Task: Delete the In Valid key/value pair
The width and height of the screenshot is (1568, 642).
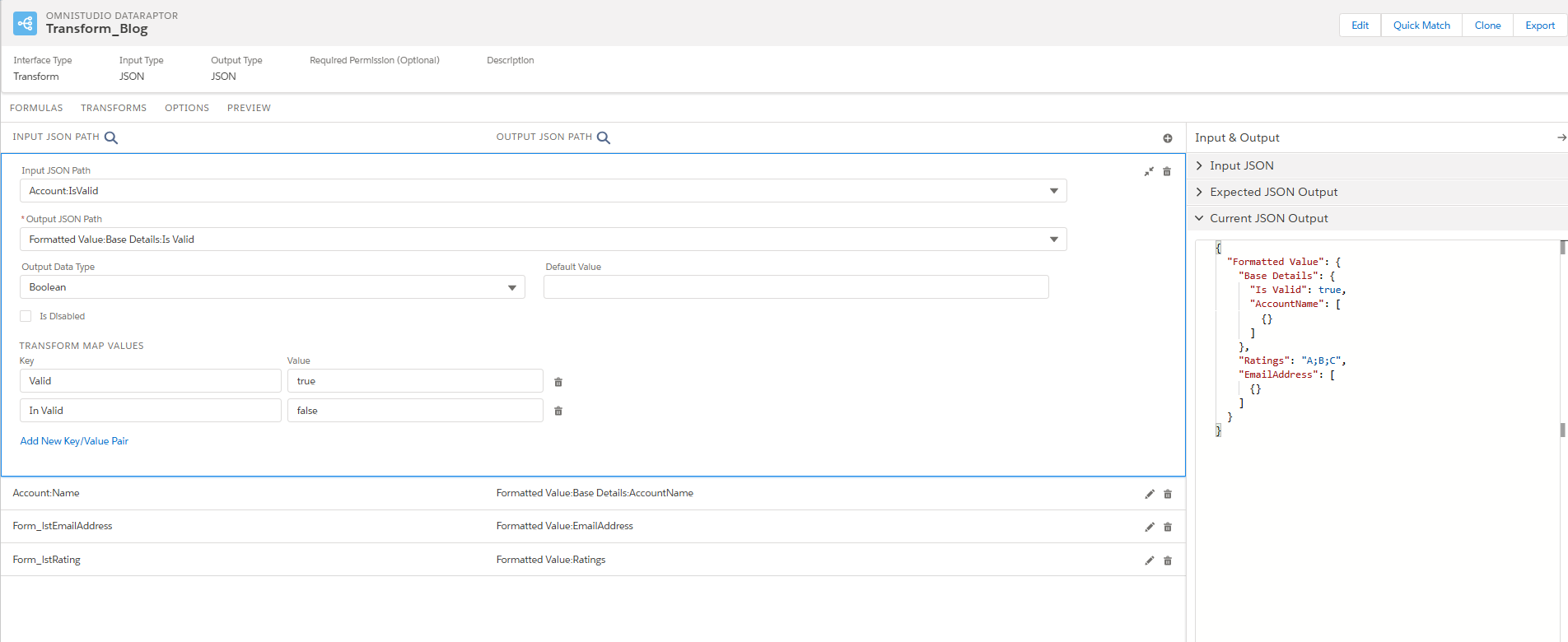Action: pyautogui.click(x=558, y=411)
